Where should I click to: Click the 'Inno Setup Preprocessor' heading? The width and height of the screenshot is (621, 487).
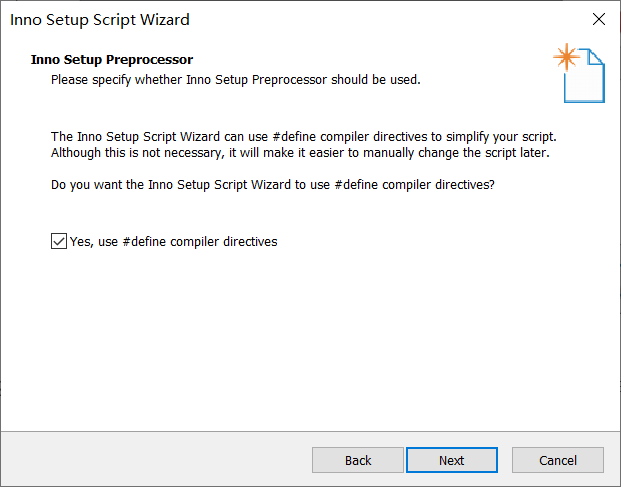pyautogui.click(x=112, y=60)
